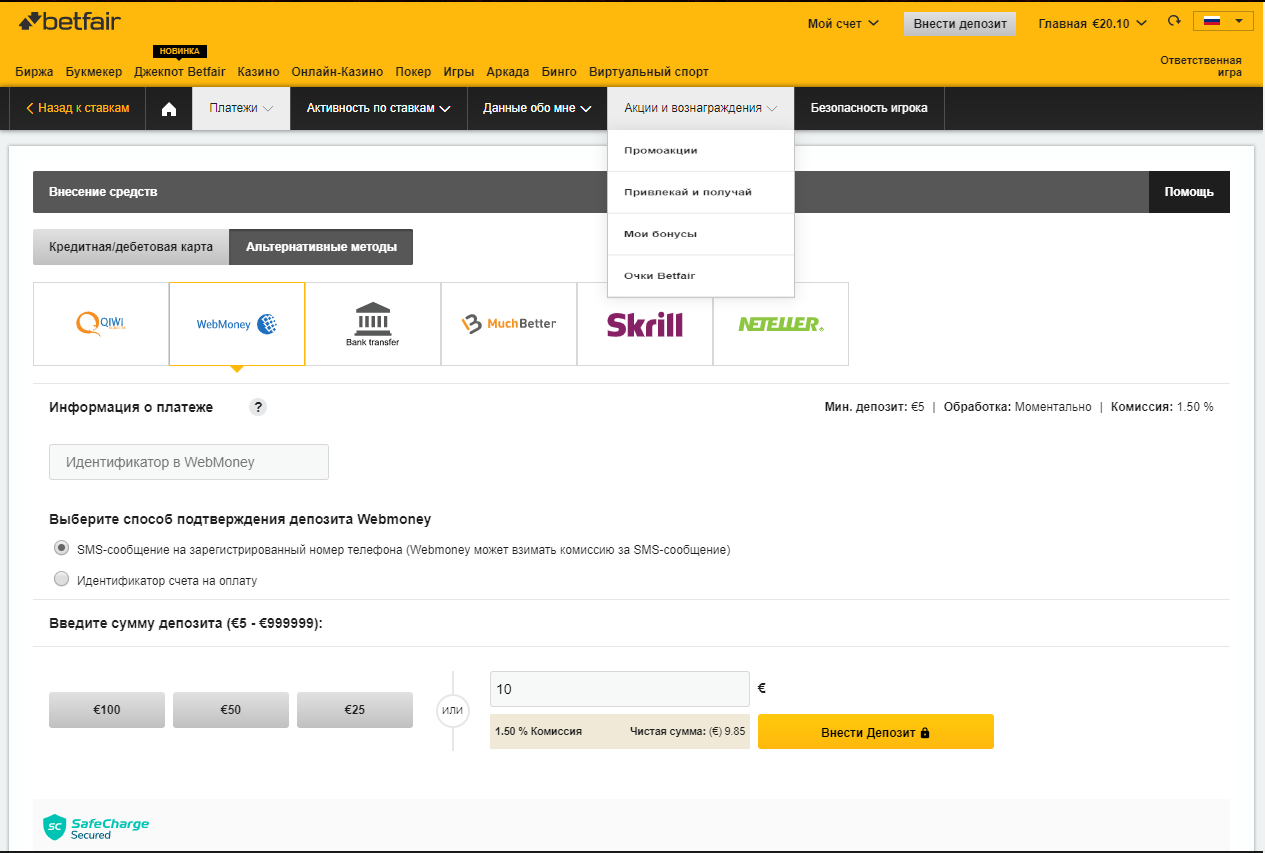Open the Russian flag language dropdown

tap(1222, 22)
